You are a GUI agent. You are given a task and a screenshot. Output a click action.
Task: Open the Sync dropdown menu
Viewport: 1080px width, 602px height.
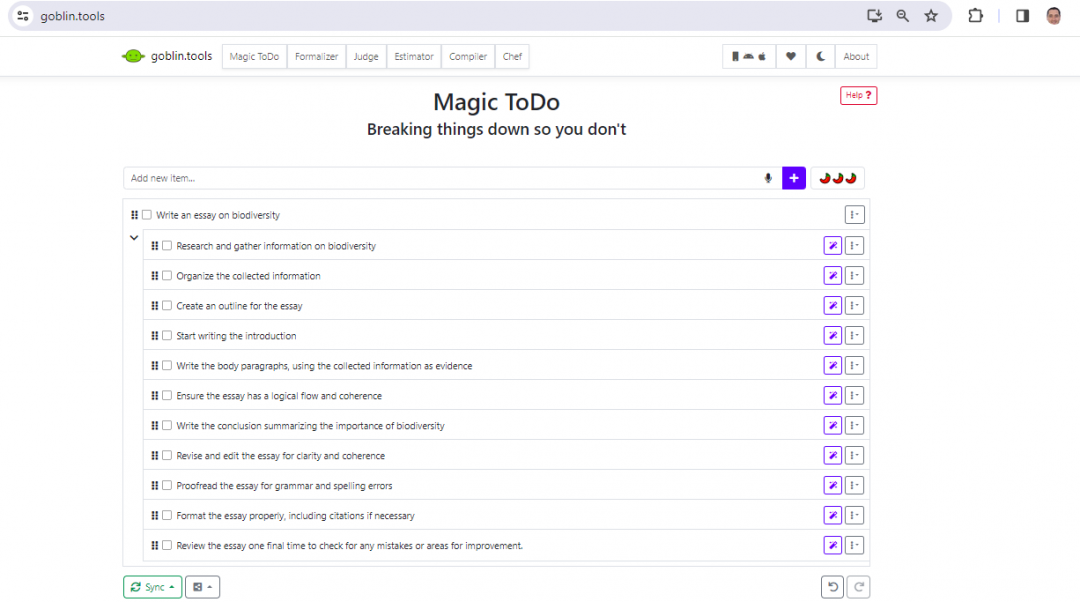[153, 587]
